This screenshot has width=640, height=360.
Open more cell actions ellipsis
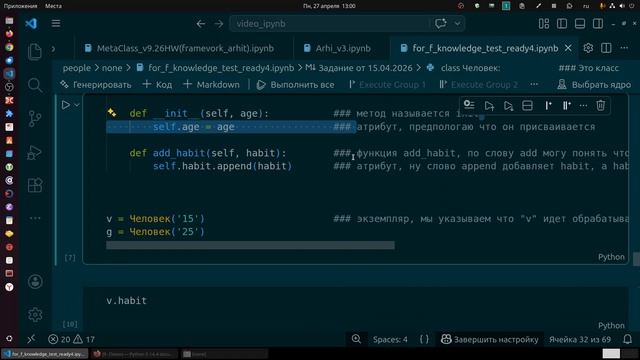[583, 106]
